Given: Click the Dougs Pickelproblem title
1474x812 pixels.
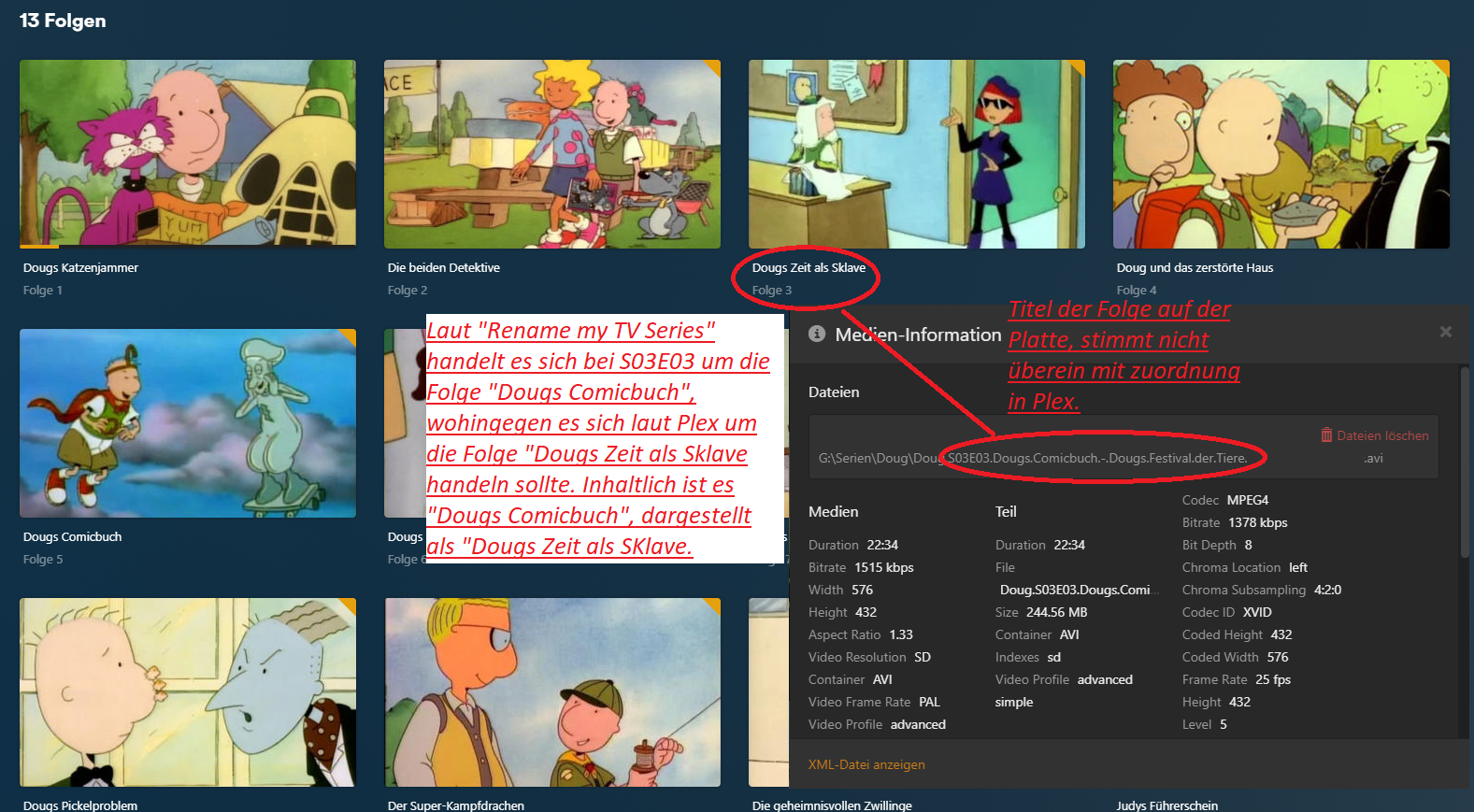Looking at the screenshot, I should click(80, 805).
